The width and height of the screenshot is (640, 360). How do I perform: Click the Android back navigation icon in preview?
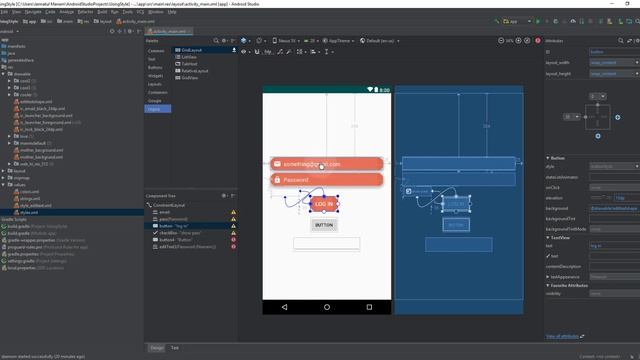click(284, 307)
